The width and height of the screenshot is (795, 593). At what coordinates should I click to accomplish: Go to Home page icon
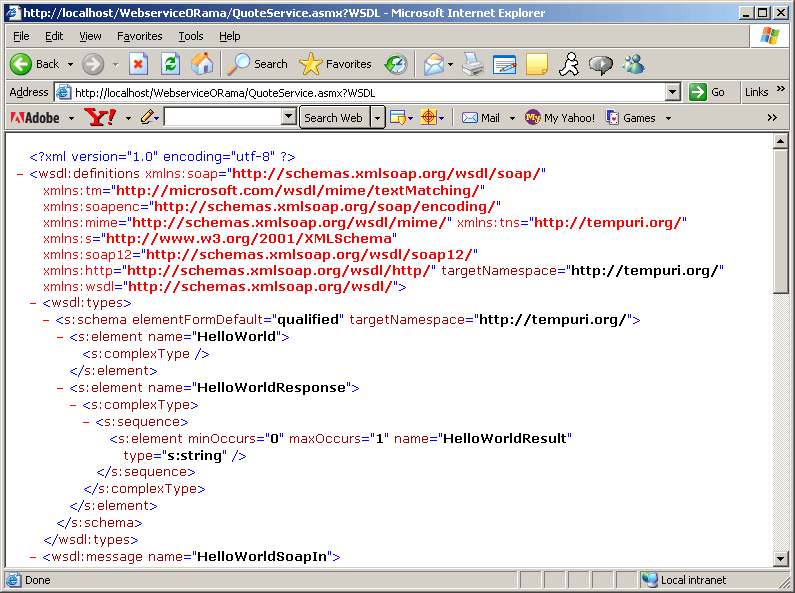(x=202, y=64)
